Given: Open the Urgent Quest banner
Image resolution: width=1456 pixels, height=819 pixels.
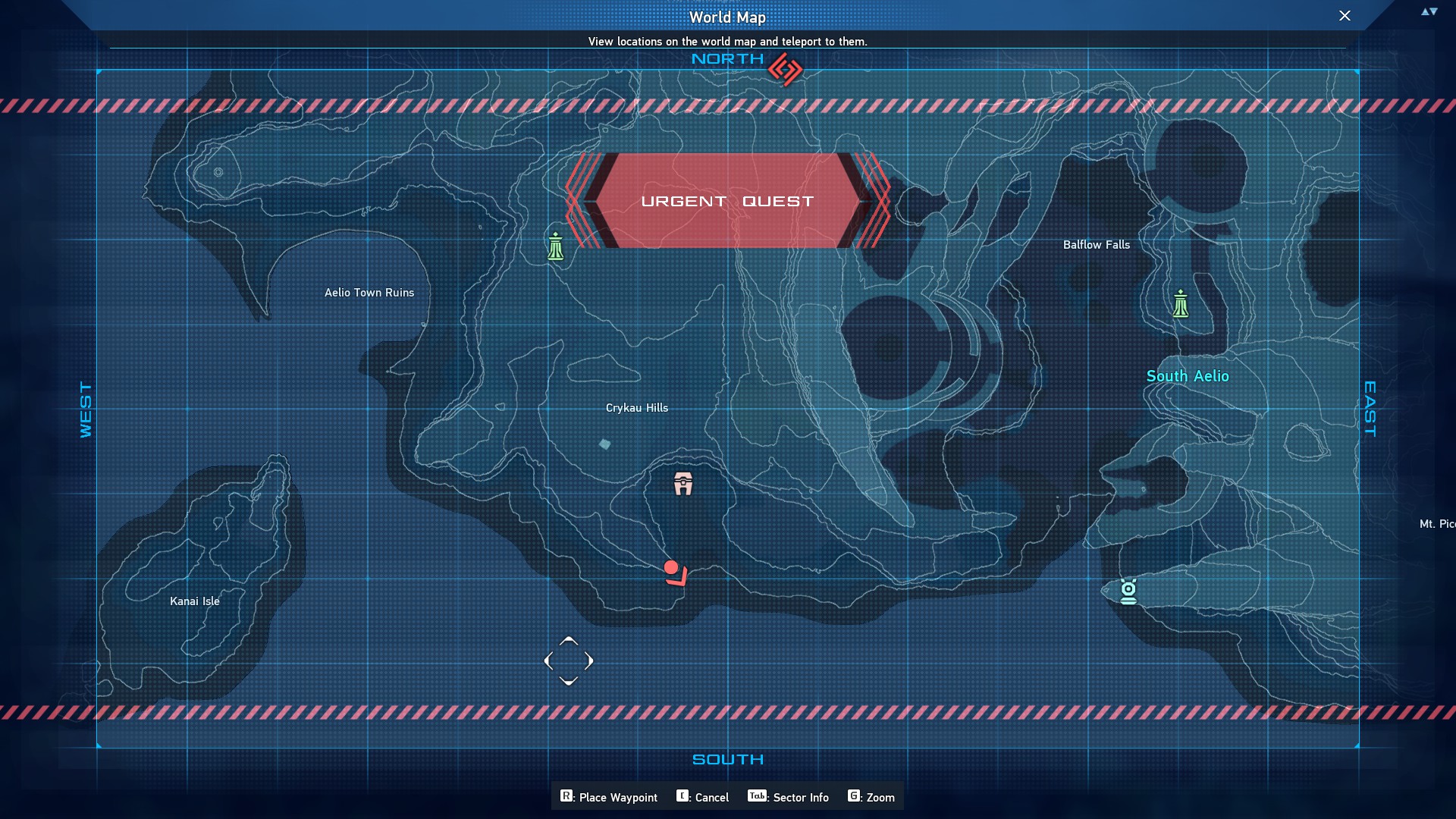Looking at the screenshot, I should (727, 201).
